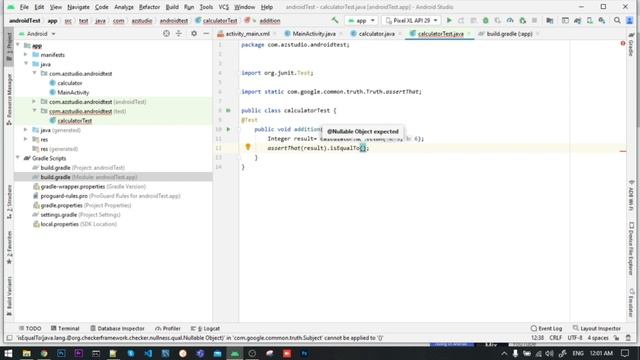The width and height of the screenshot is (640, 360).
Task: Expand the manifests folder
Action: point(26,54)
